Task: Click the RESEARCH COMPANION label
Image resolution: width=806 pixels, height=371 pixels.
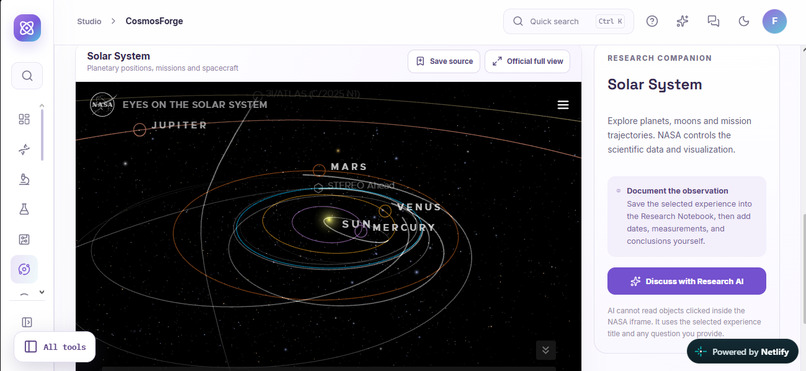Action: pos(660,58)
